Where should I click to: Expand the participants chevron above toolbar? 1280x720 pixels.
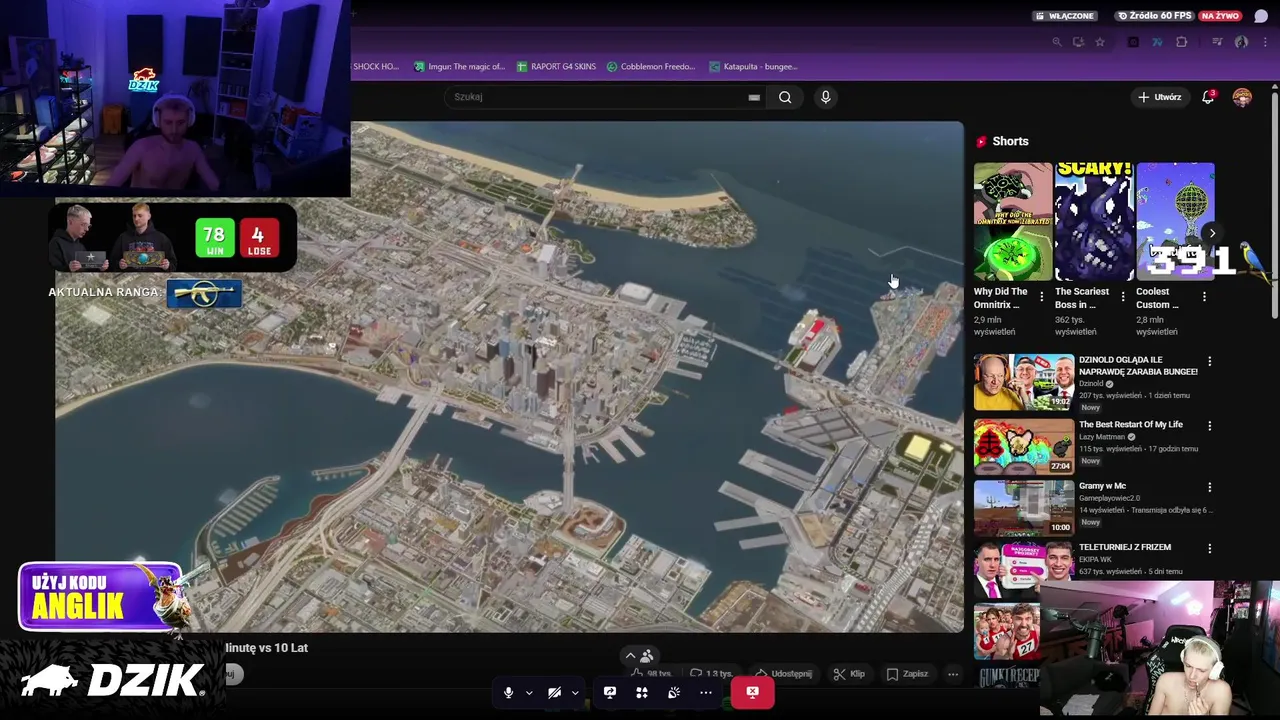click(630, 656)
